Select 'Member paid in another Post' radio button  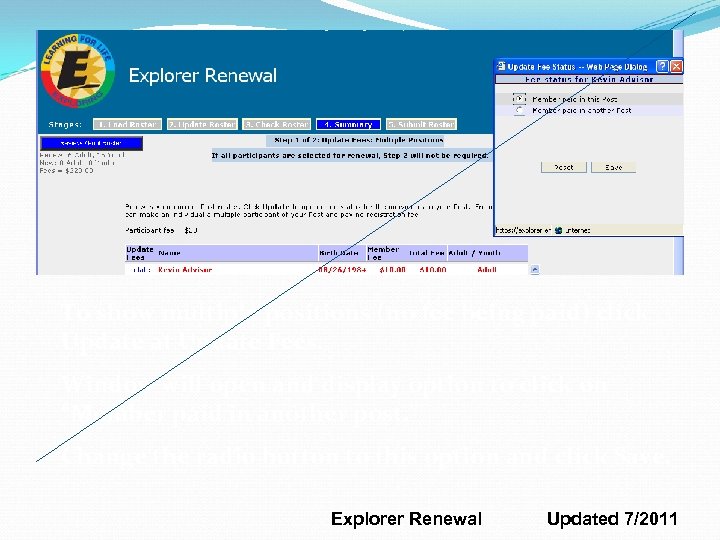[519, 111]
